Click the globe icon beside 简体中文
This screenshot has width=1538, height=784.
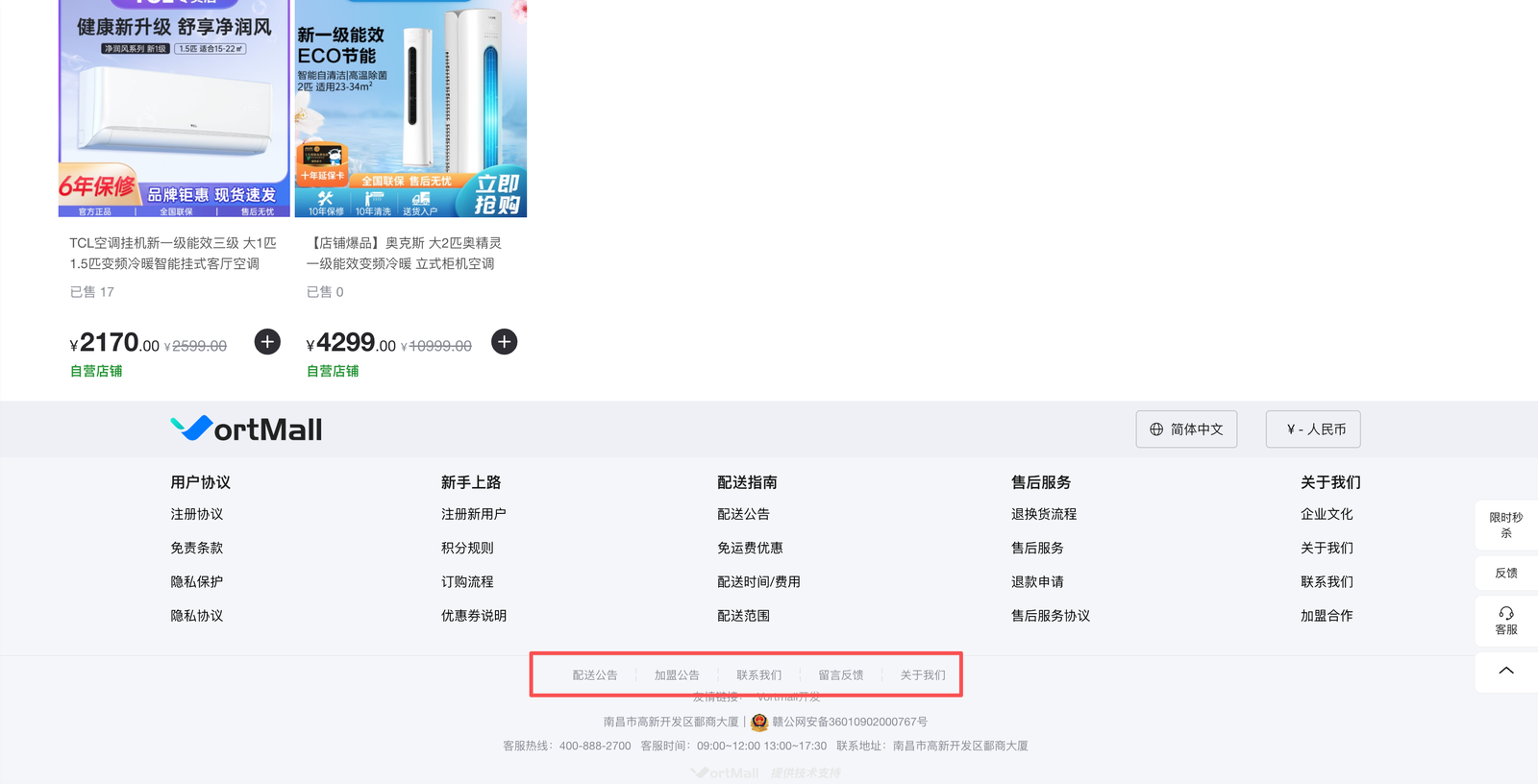click(1156, 429)
